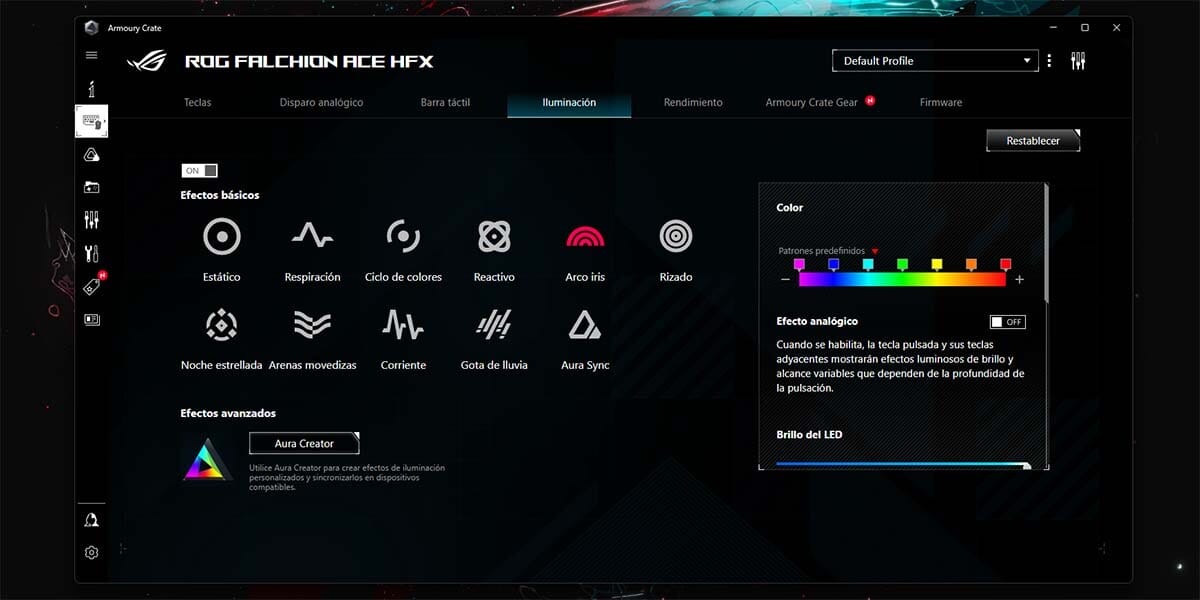Click the ROG Falchion Ace HFX title
This screenshot has width=1200, height=600.
point(309,62)
